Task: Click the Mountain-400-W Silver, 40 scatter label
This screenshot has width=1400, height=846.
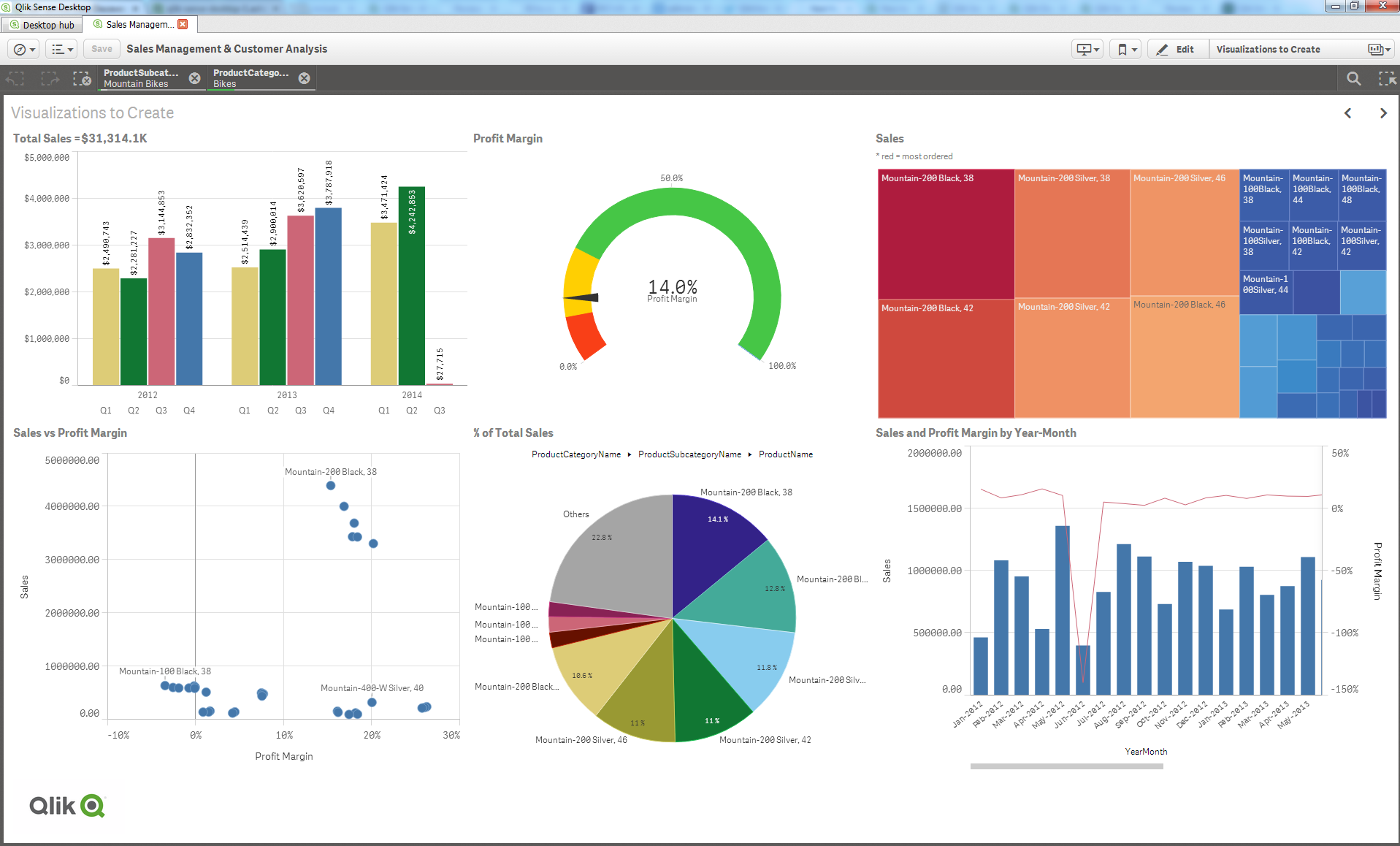Action: 372,687
